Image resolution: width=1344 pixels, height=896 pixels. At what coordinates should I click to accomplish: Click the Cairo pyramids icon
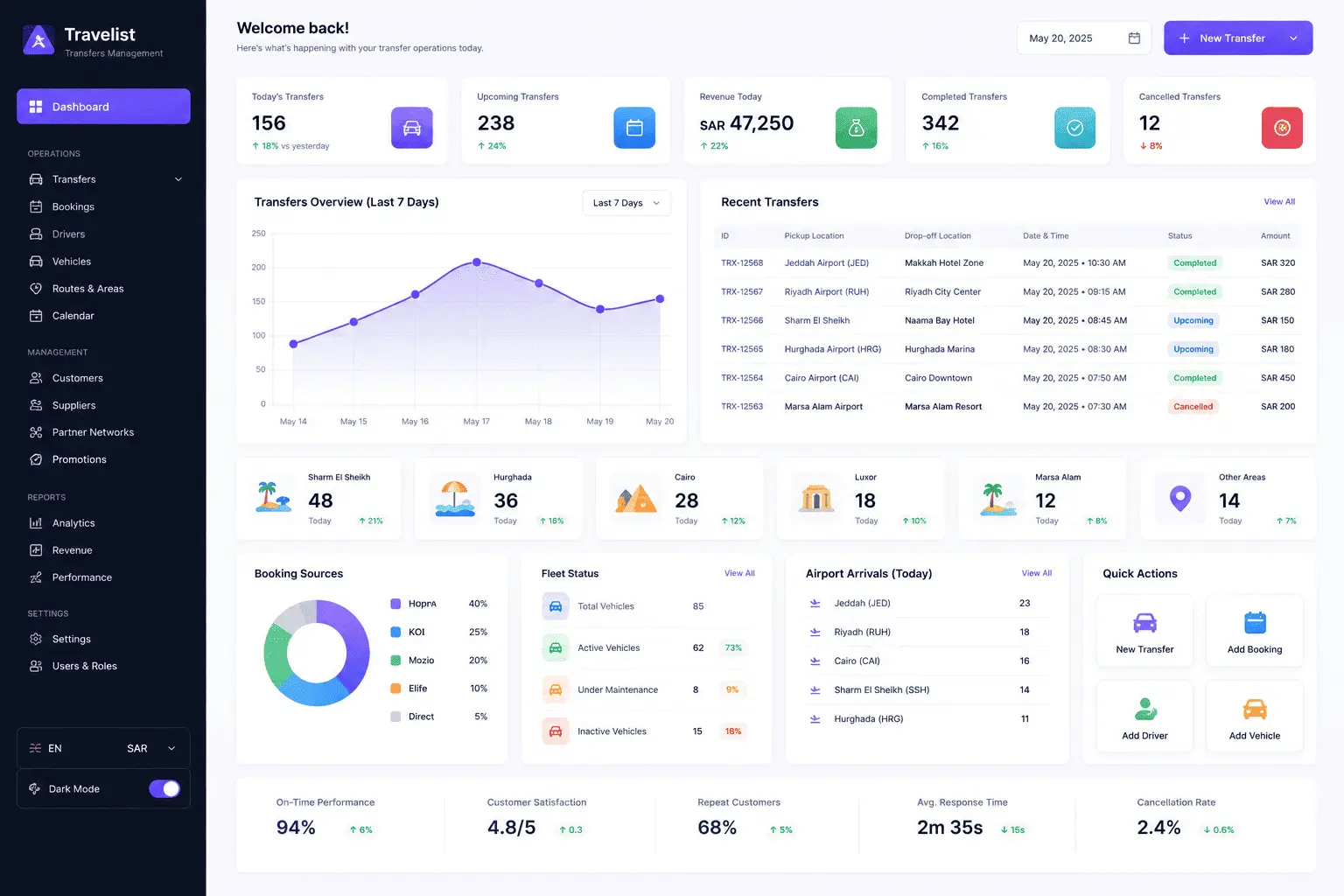click(636, 499)
